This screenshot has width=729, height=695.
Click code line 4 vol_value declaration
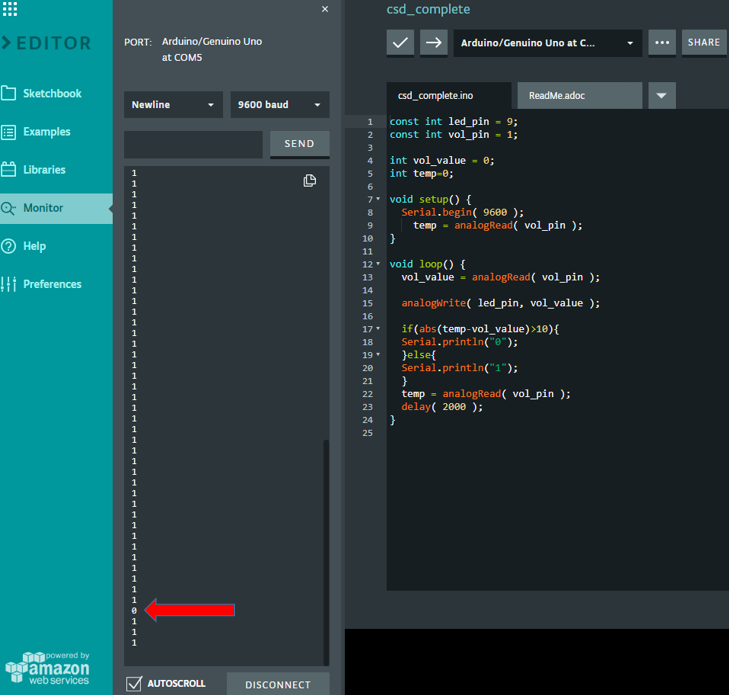442,160
